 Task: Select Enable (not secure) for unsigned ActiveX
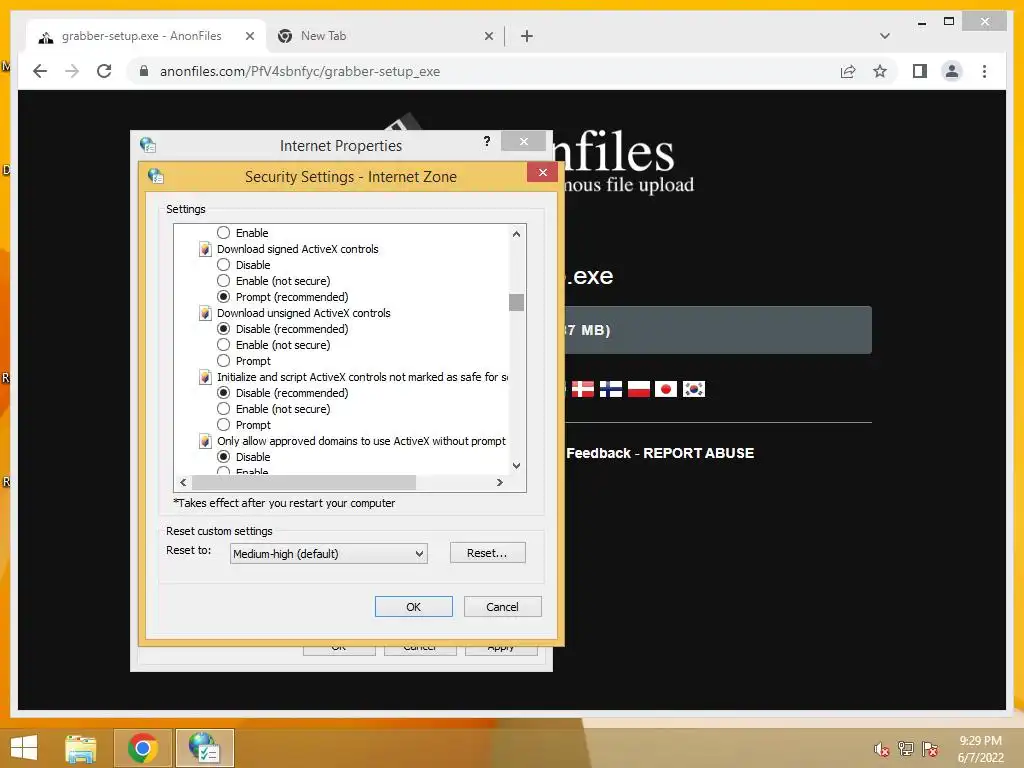[223, 345]
